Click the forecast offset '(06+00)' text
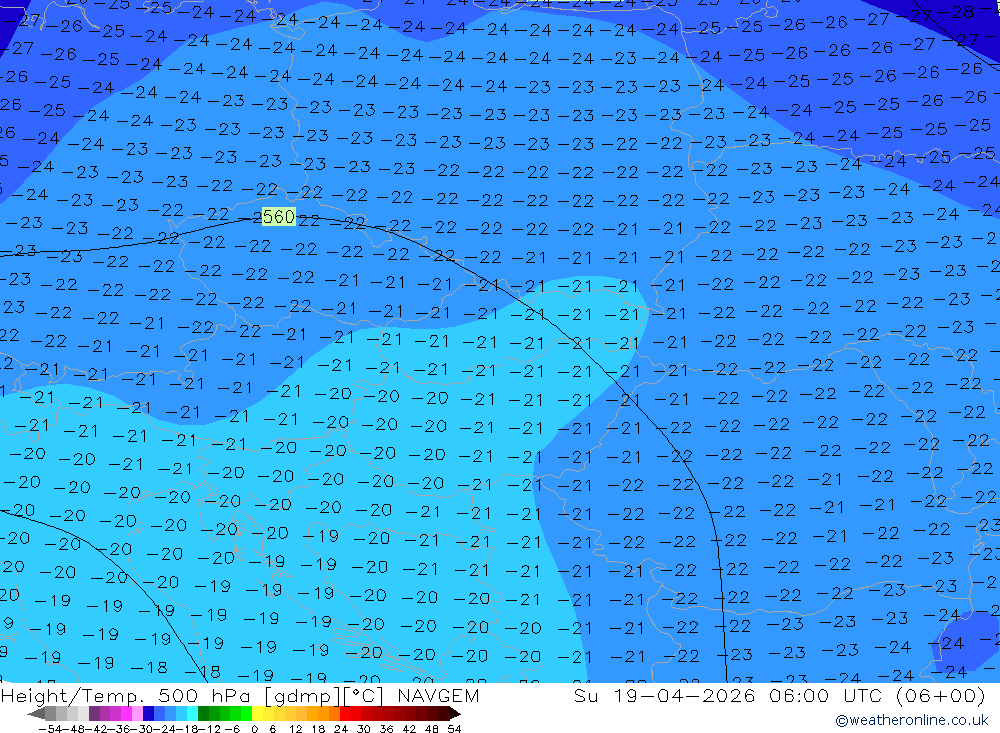The width and height of the screenshot is (1000, 733). tap(940, 695)
